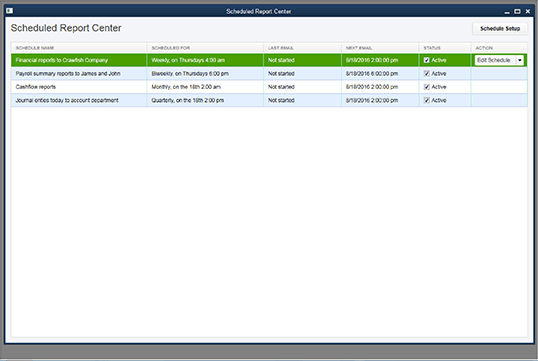Viewport: 538px width, 361px height.
Task: Select the Payroll summary reports to James and John row
Action: (269, 73)
